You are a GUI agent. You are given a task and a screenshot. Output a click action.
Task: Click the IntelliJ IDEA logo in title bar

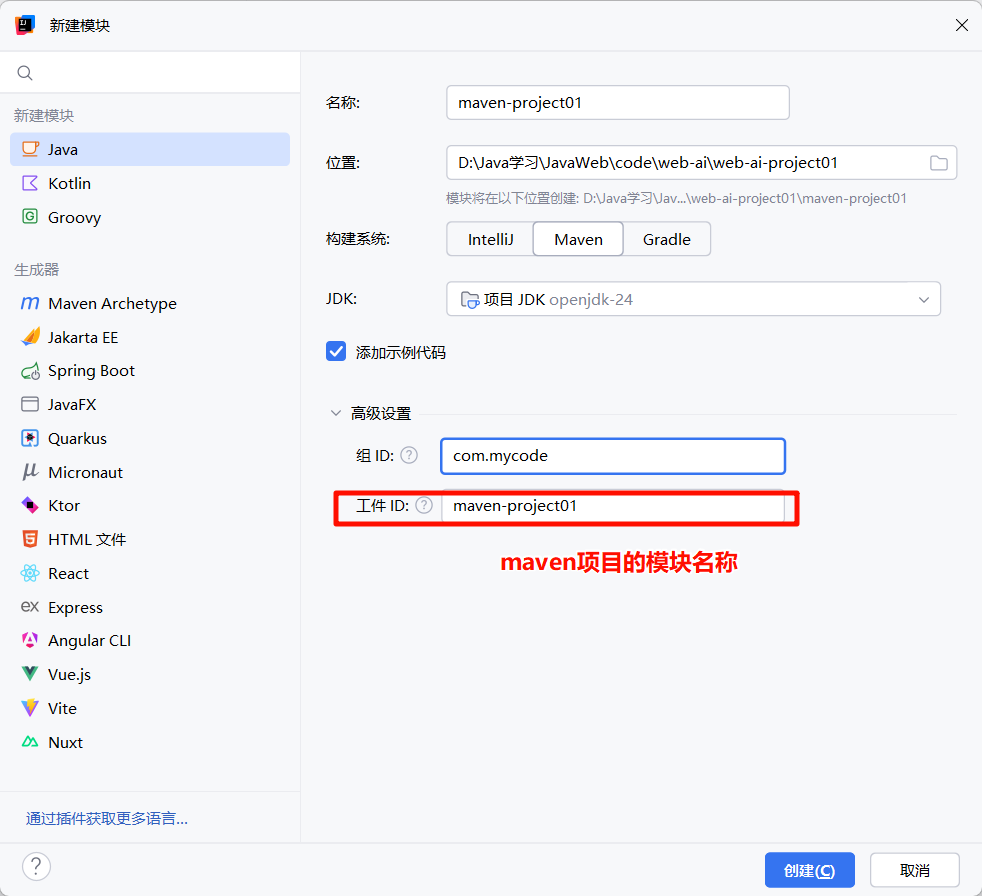point(25,25)
